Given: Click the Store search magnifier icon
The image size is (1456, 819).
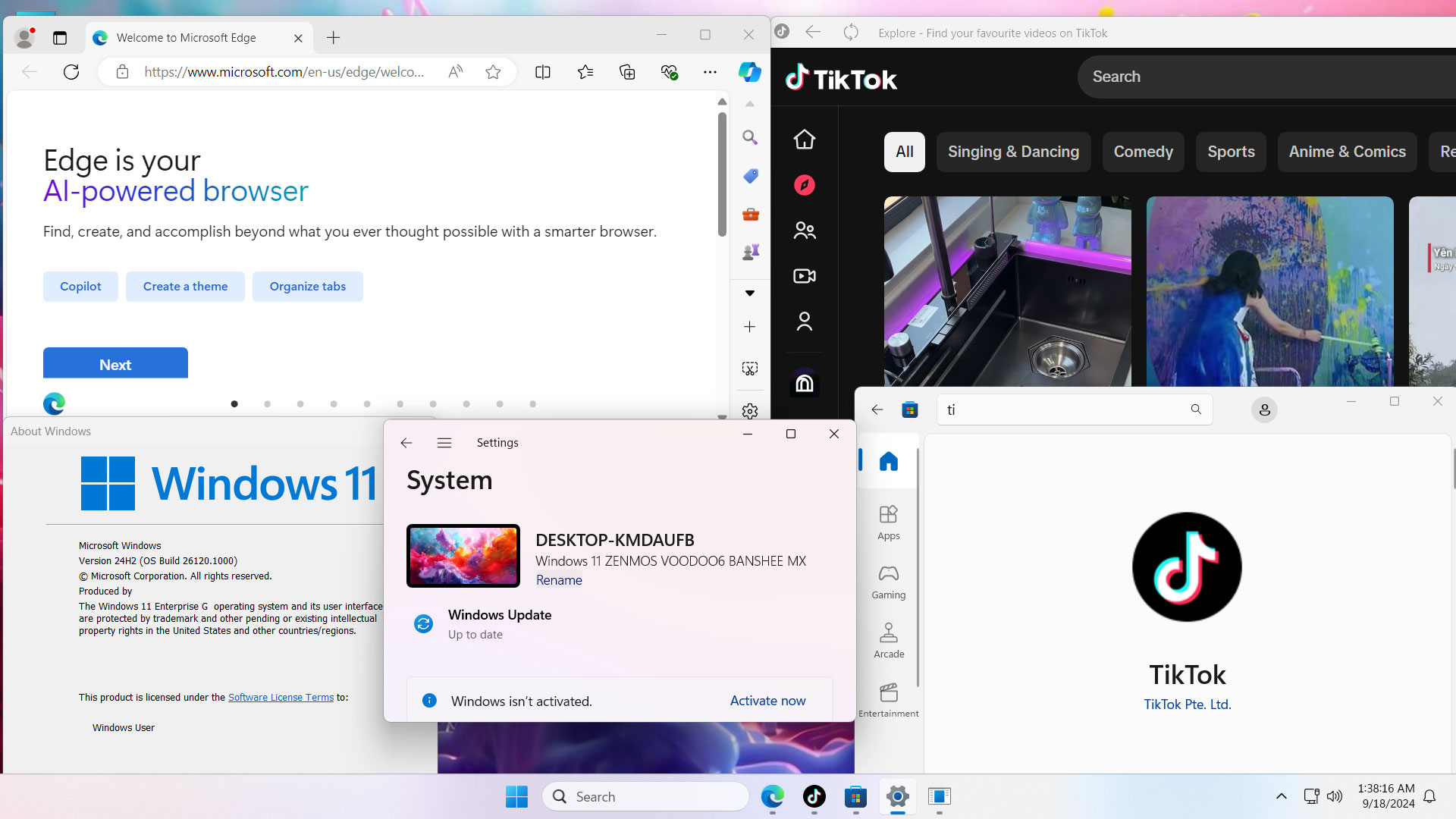Looking at the screenshot, I should click(1196, 409).
